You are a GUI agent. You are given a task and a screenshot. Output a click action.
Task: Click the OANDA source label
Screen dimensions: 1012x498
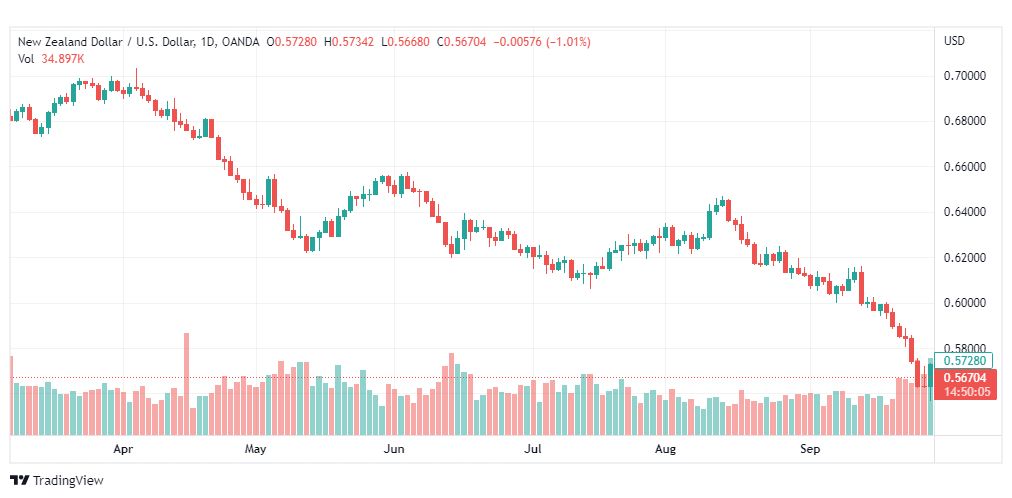239,42
